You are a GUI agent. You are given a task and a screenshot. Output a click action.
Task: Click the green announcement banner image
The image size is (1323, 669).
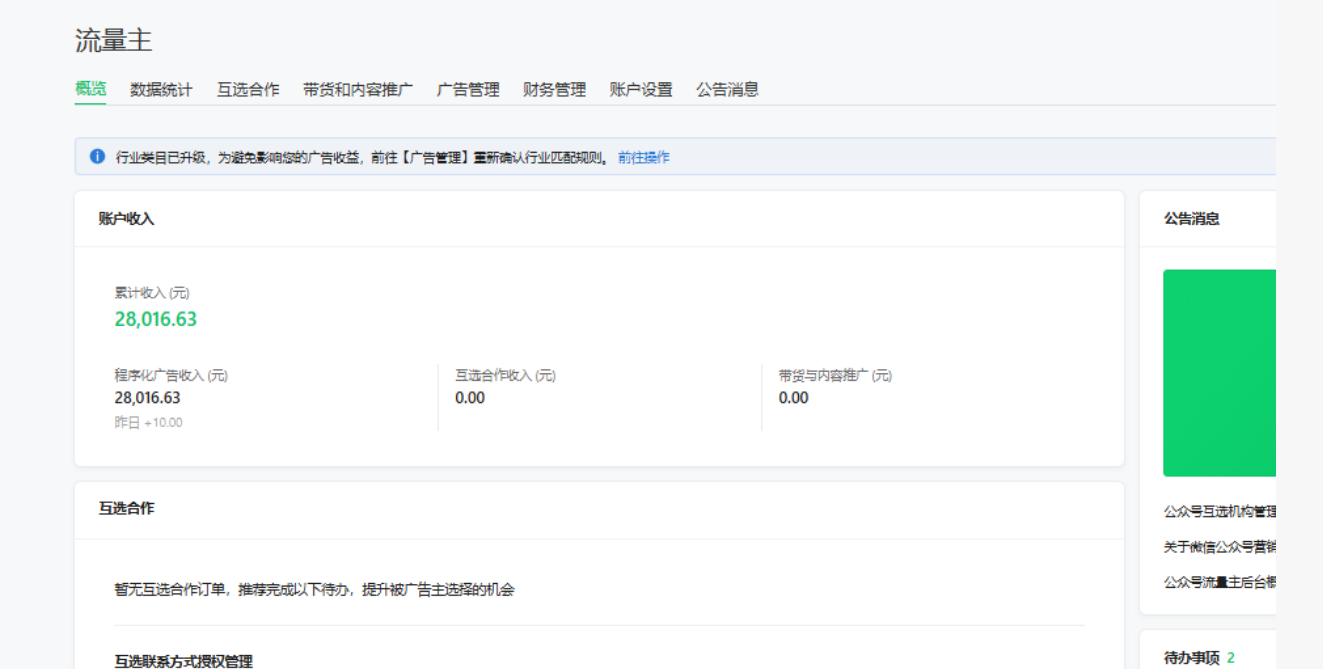[1219, 373]
